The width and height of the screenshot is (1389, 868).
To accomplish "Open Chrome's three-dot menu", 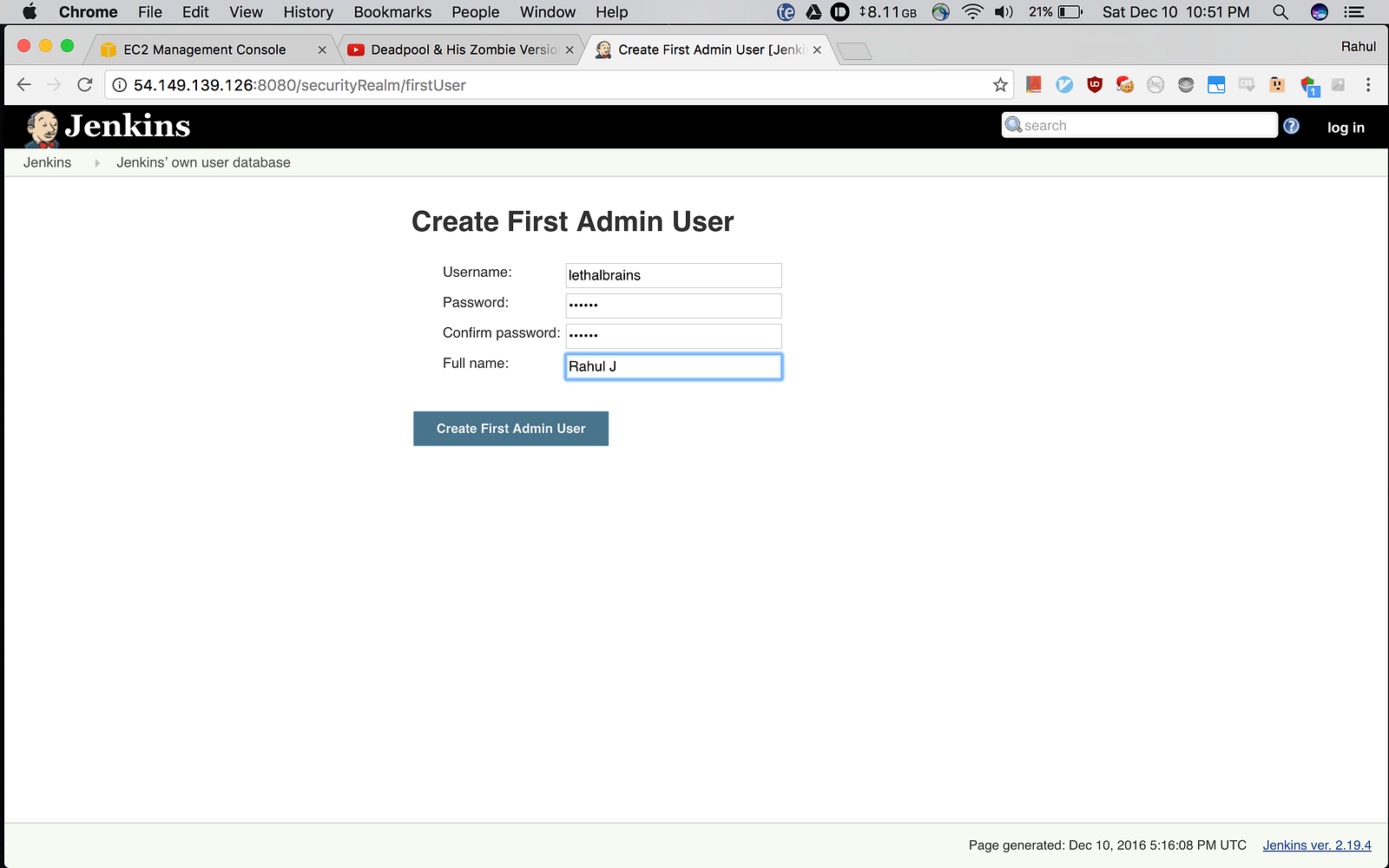I will pos(1368,84).
